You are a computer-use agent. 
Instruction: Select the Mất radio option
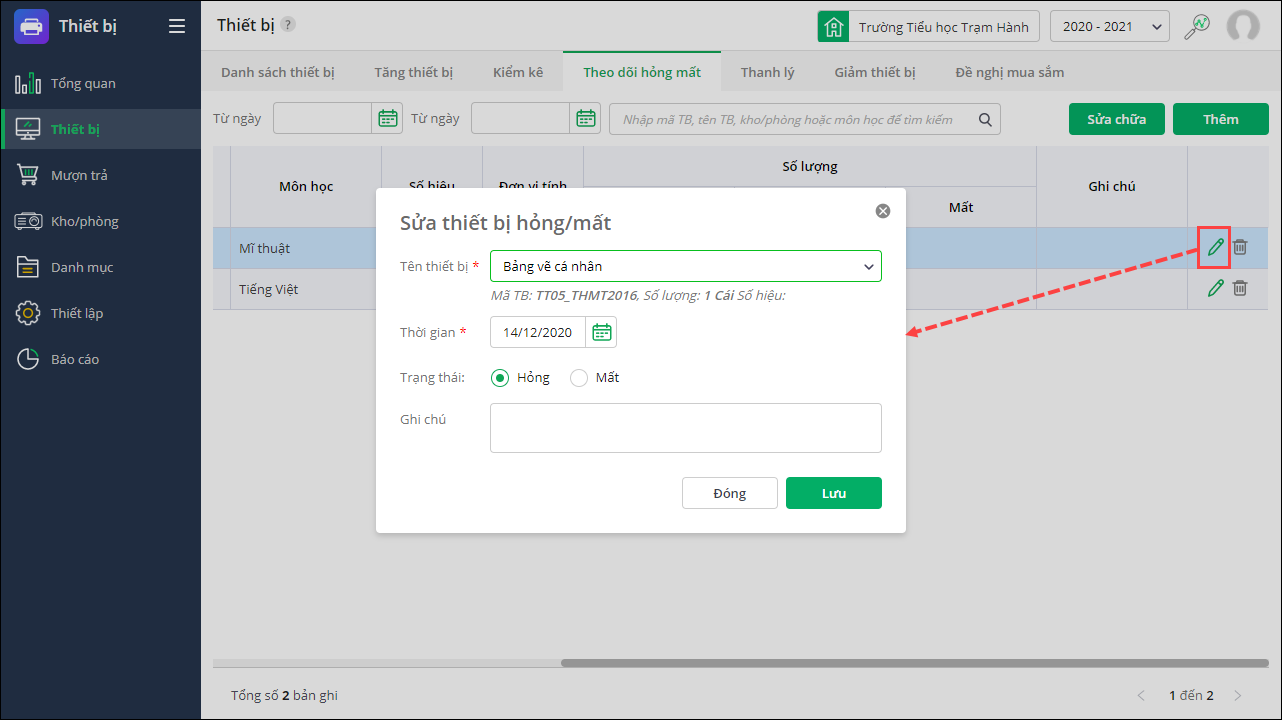point(578,378)
